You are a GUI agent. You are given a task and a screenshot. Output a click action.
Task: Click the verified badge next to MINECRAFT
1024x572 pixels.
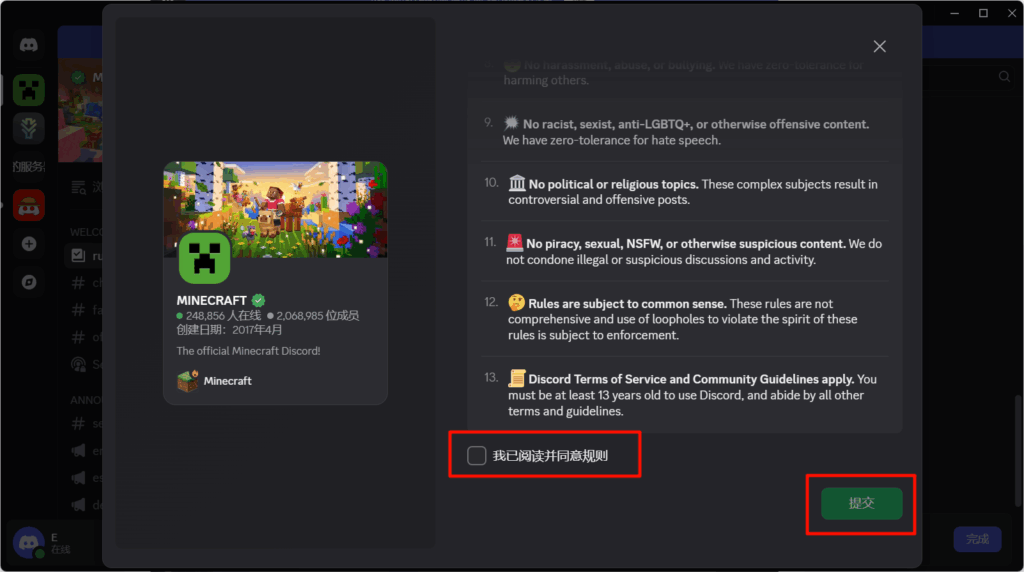point(259,300)
